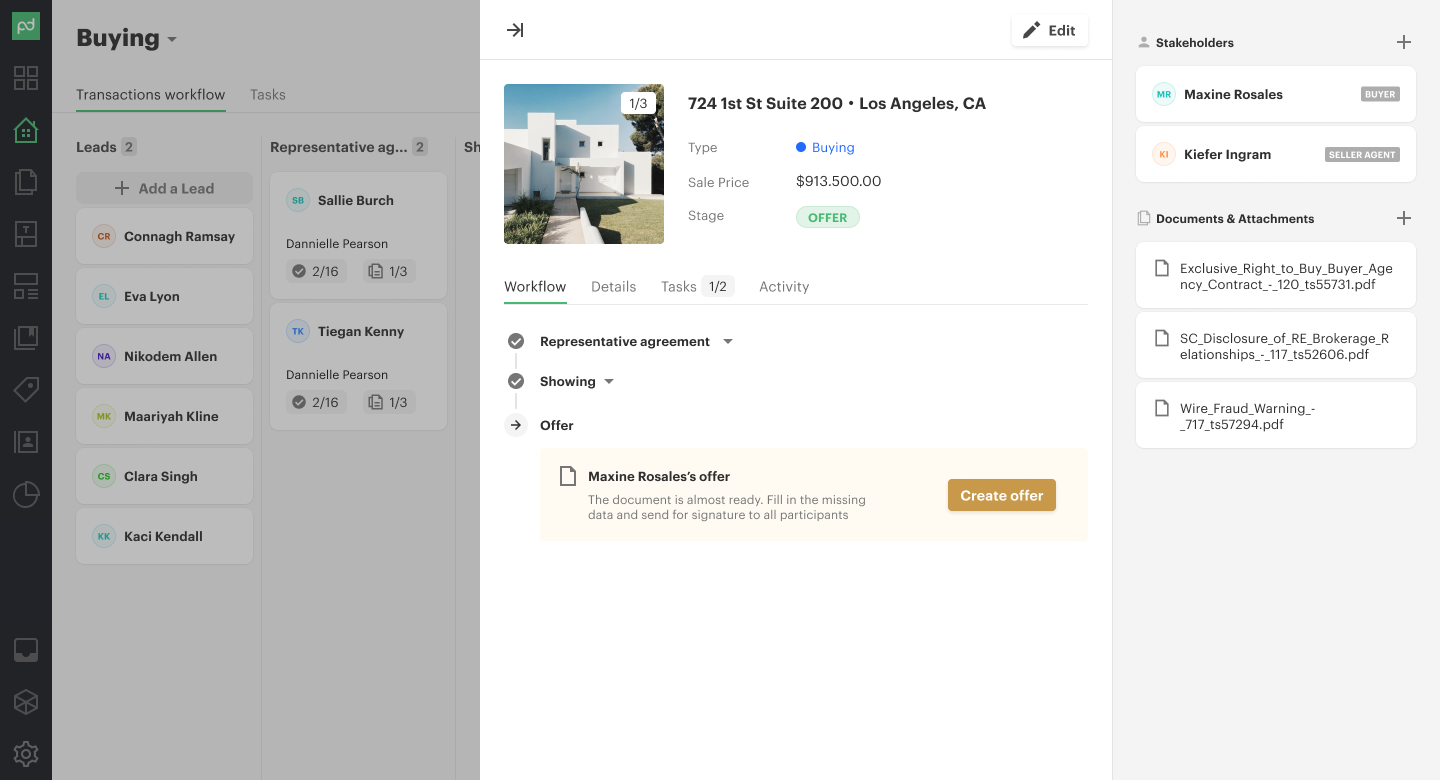Add a new stakeholder with plus icon
The height and width of the screenshot is (780, 1440).
pyautogui.click(x=1403, y=42)
